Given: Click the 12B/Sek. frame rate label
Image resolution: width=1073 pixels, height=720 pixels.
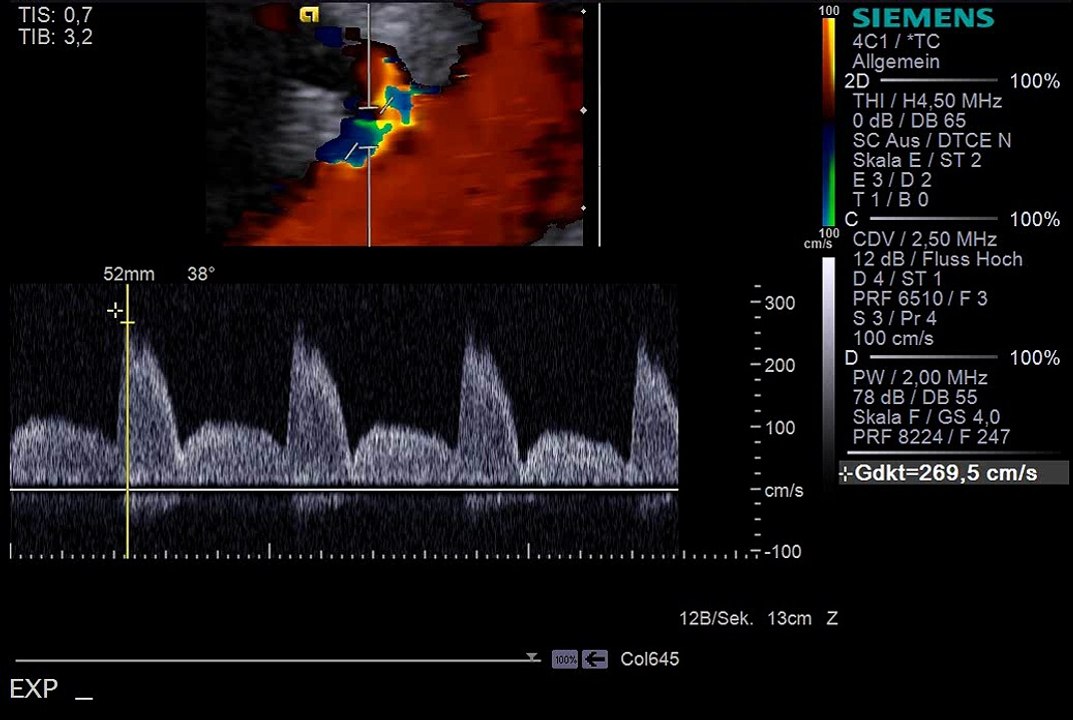Looking at the screenshot, I should click(x=716, y=619).
